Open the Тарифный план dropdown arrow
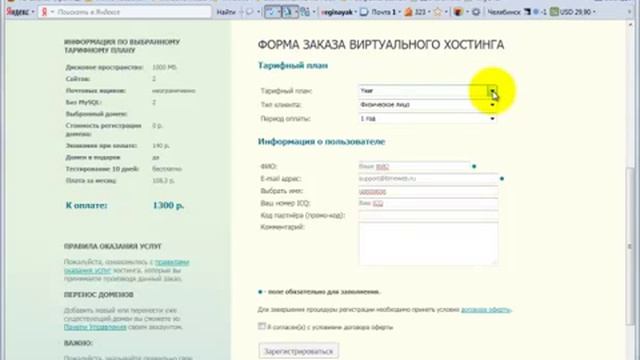The width and height of the screenshot is (640, 360). click(493, 91)
